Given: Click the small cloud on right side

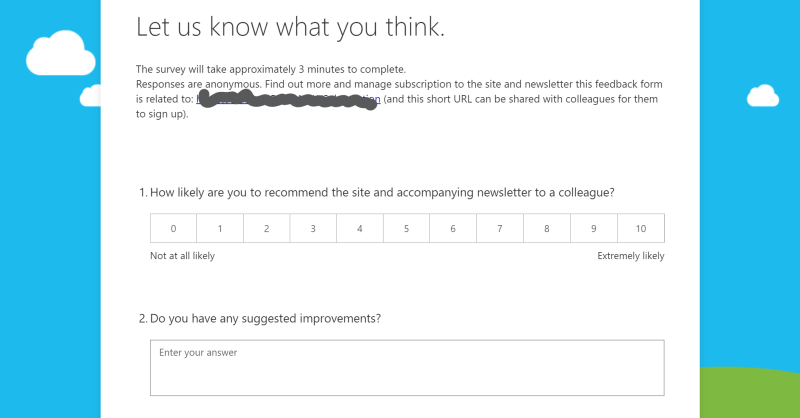Looking at the screenshot, I should click(763, 96).
